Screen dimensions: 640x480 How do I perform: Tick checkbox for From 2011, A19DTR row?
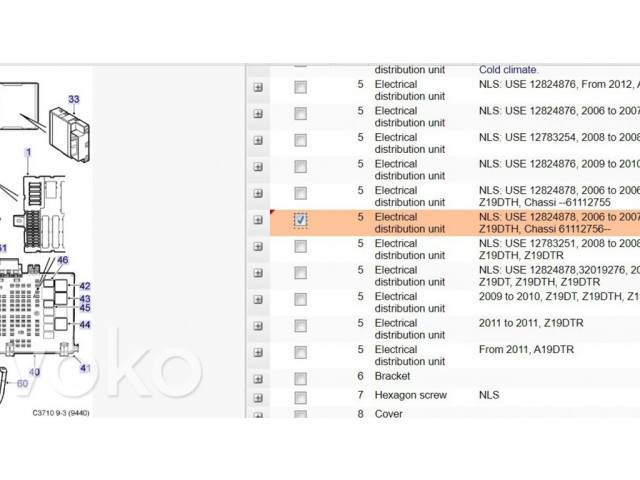pos(300,353)
